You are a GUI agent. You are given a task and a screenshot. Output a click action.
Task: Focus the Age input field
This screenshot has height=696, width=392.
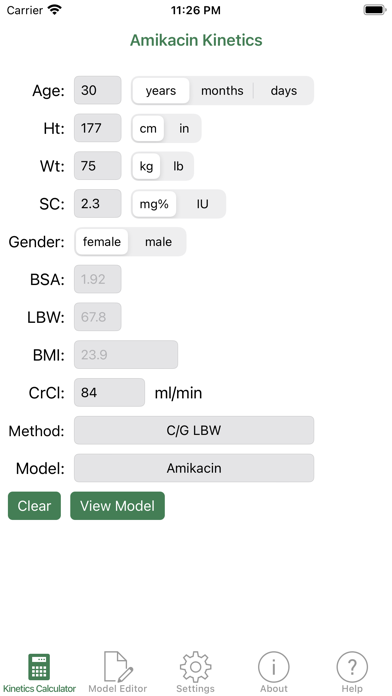98,90
